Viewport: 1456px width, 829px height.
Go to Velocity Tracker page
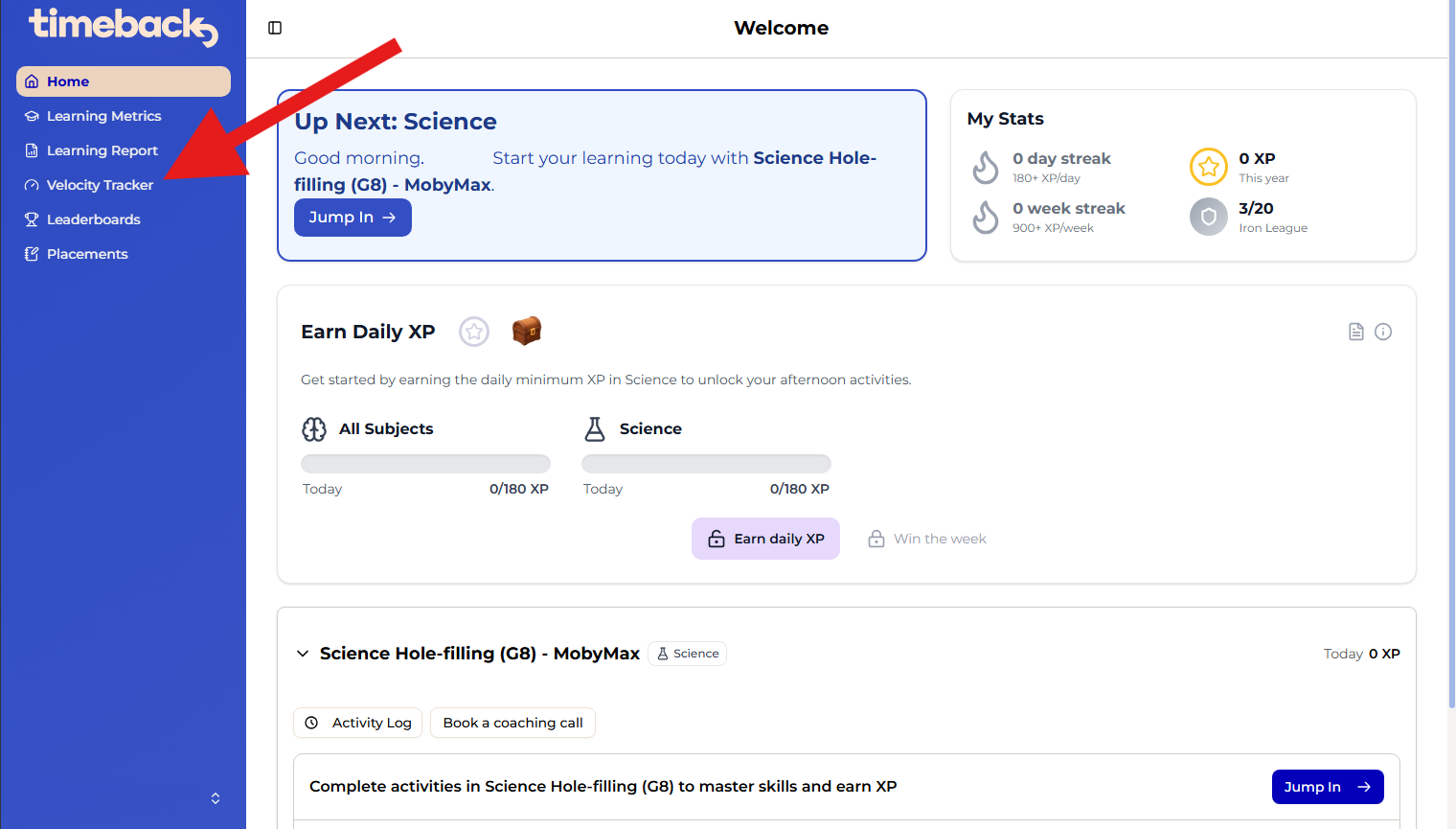pyautogui.click(x=100, y=185)
